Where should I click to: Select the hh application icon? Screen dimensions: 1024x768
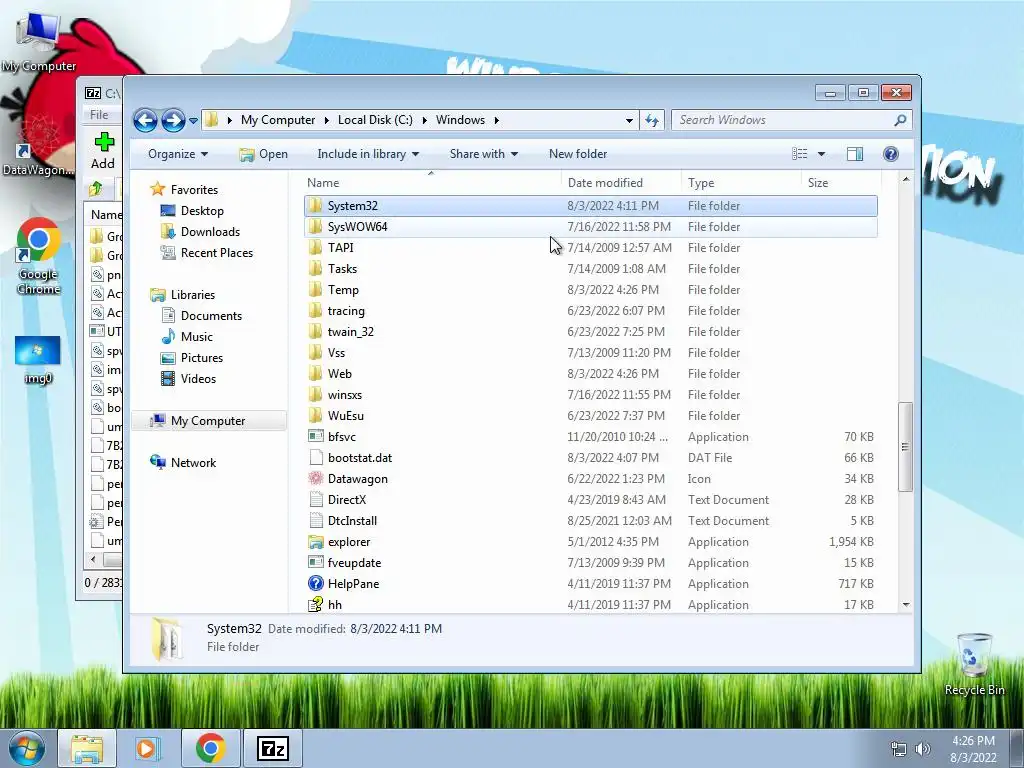(x=315, y=605)
